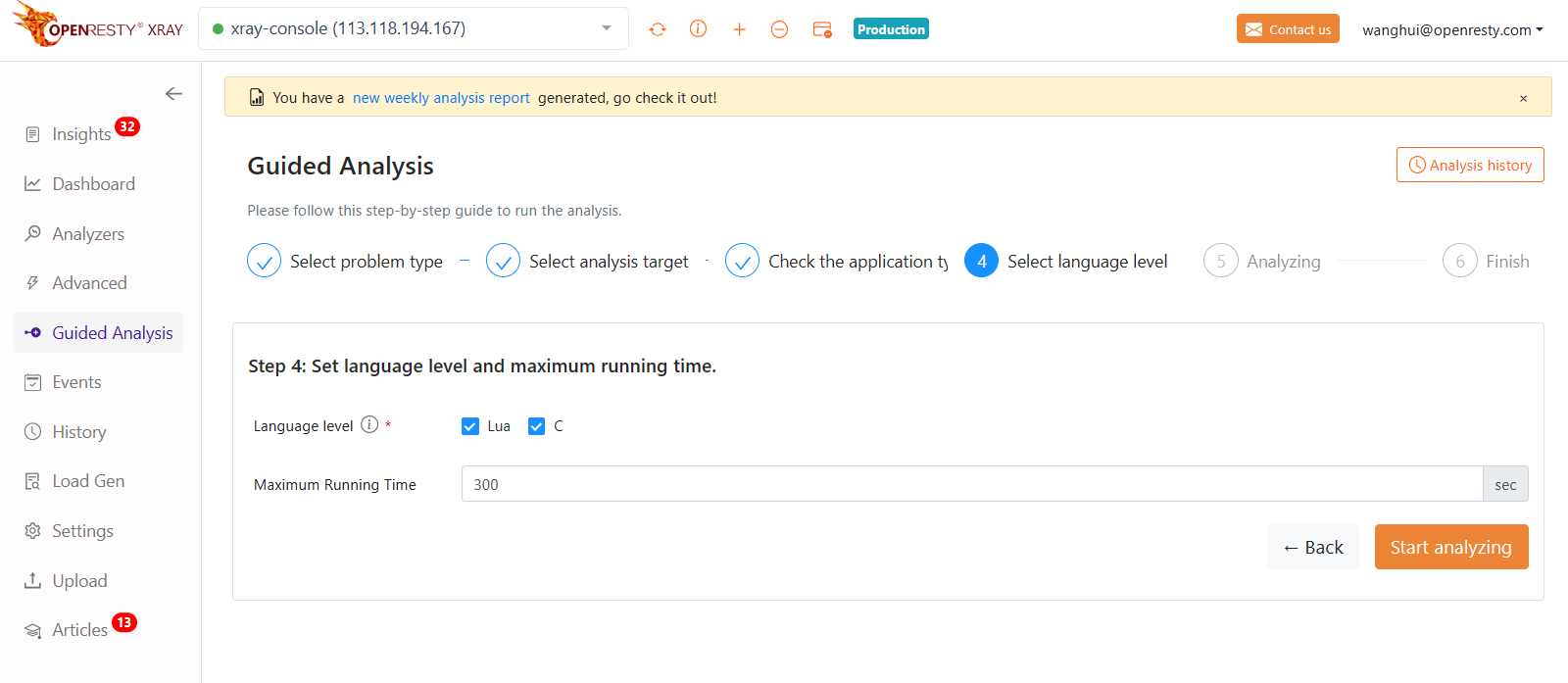Open the info icon next to refresh
Screen dimensions: 1568x683
point(698,29)
